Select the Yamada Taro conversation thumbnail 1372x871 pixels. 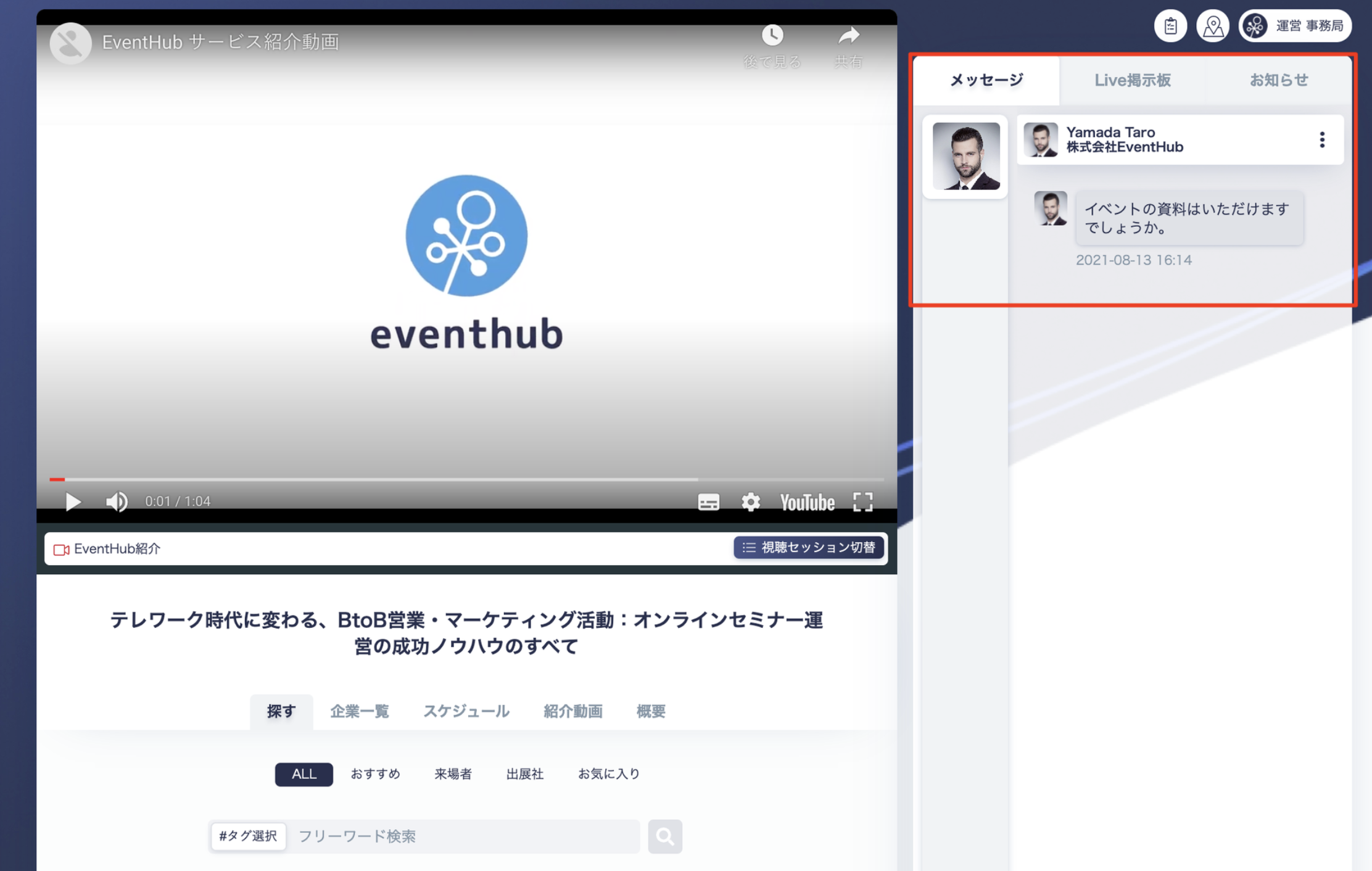point(965,156)
